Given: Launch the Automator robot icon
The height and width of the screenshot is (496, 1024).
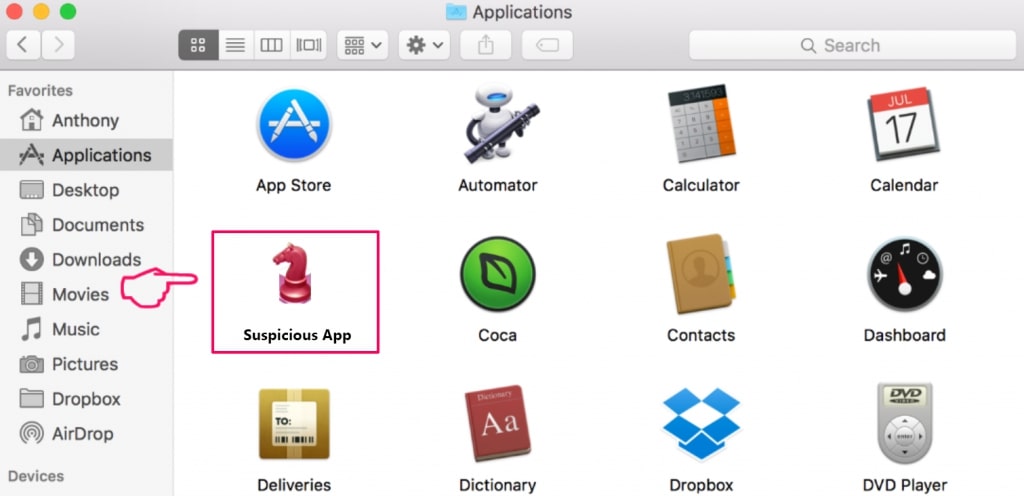Looking at the screenshot, I should point(497,125).
